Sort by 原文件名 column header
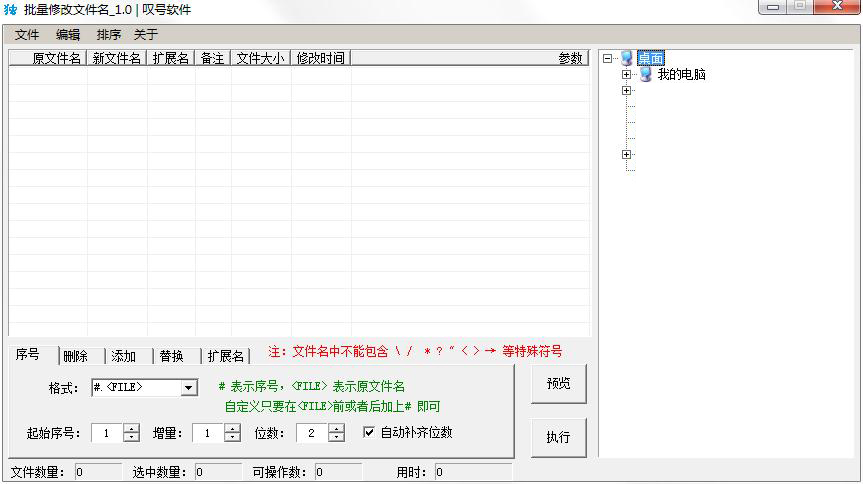 pyautogui.click(x=48, y=58)
